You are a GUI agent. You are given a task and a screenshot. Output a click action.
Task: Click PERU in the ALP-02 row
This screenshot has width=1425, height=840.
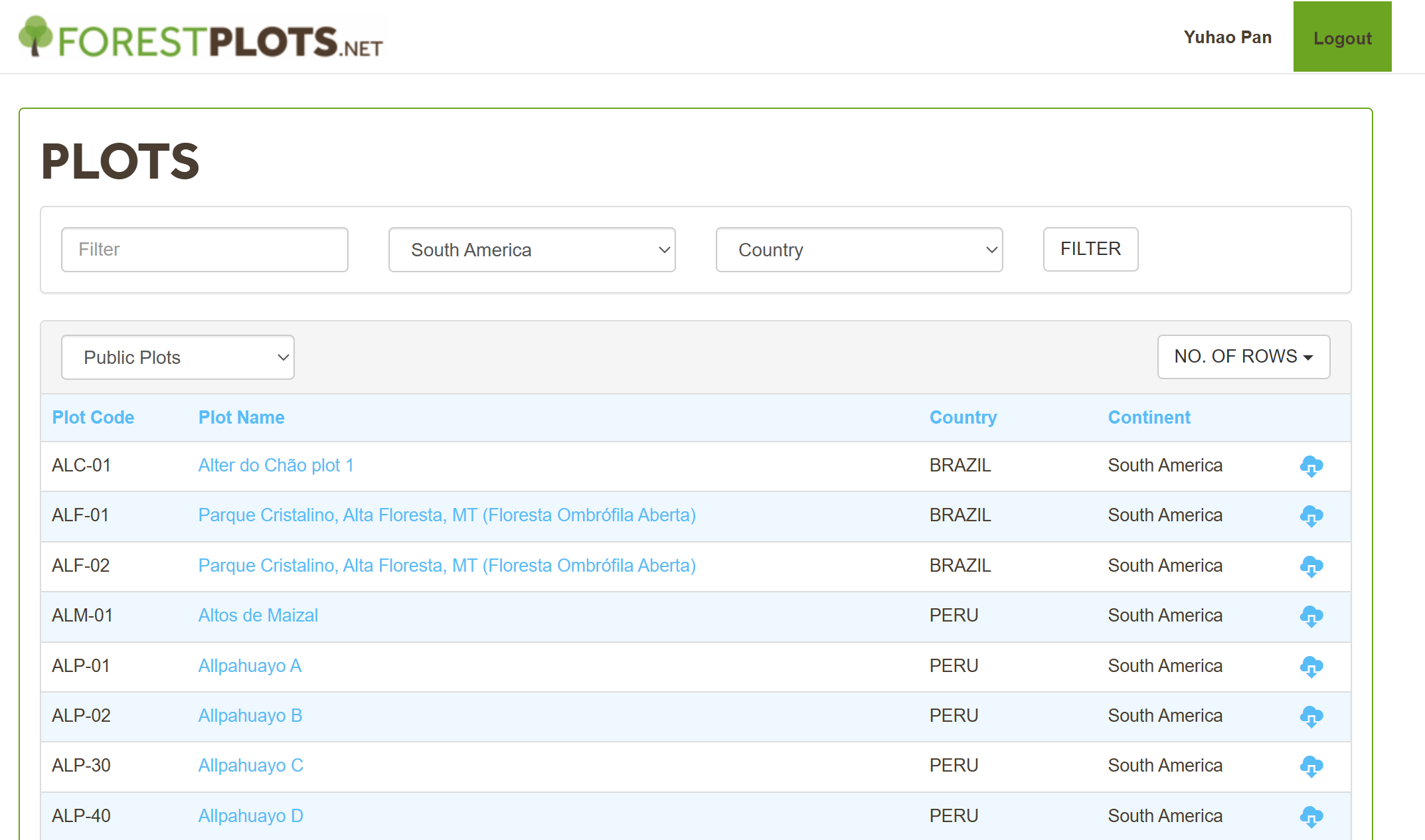click(x=954, y=715)
